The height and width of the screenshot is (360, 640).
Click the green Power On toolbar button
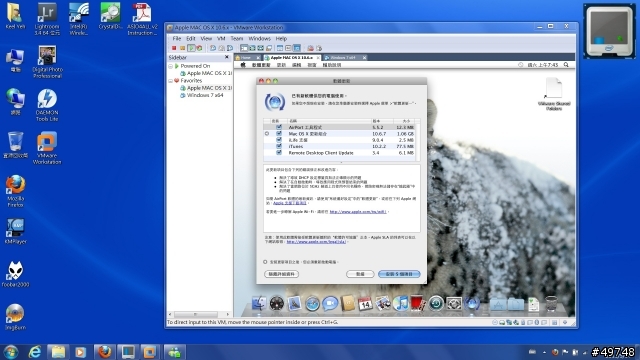click(191, 48)
